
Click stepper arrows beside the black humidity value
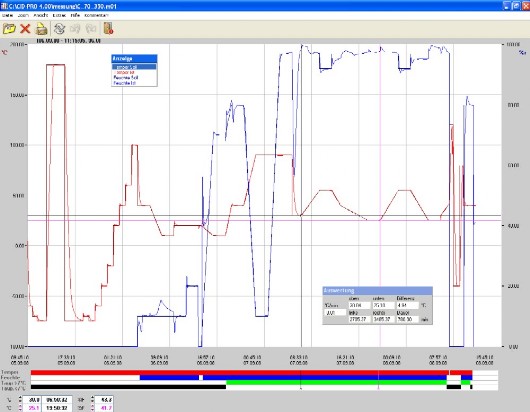[92, 400]
